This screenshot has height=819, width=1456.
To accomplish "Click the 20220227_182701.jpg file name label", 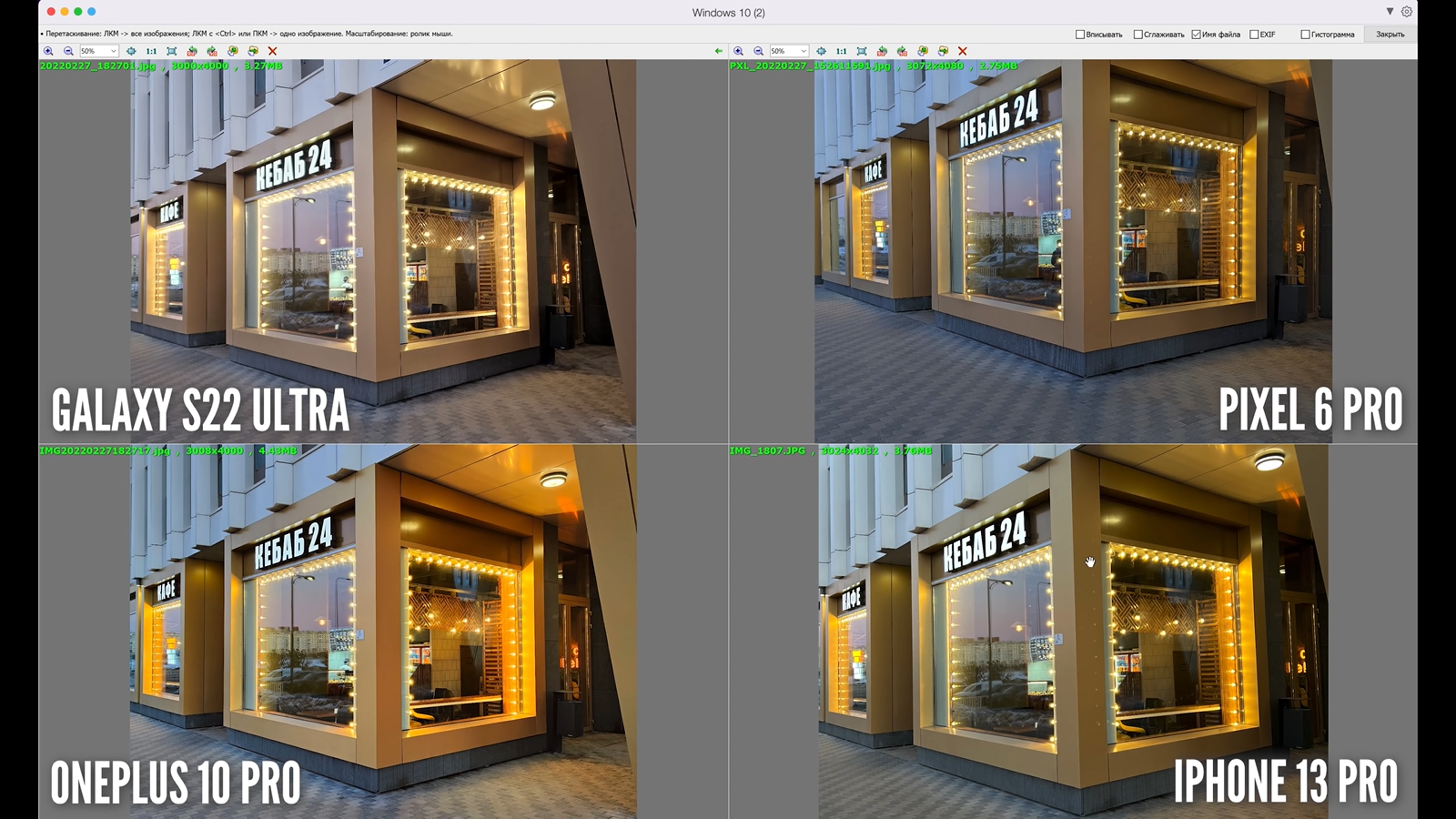I will 97,66.
